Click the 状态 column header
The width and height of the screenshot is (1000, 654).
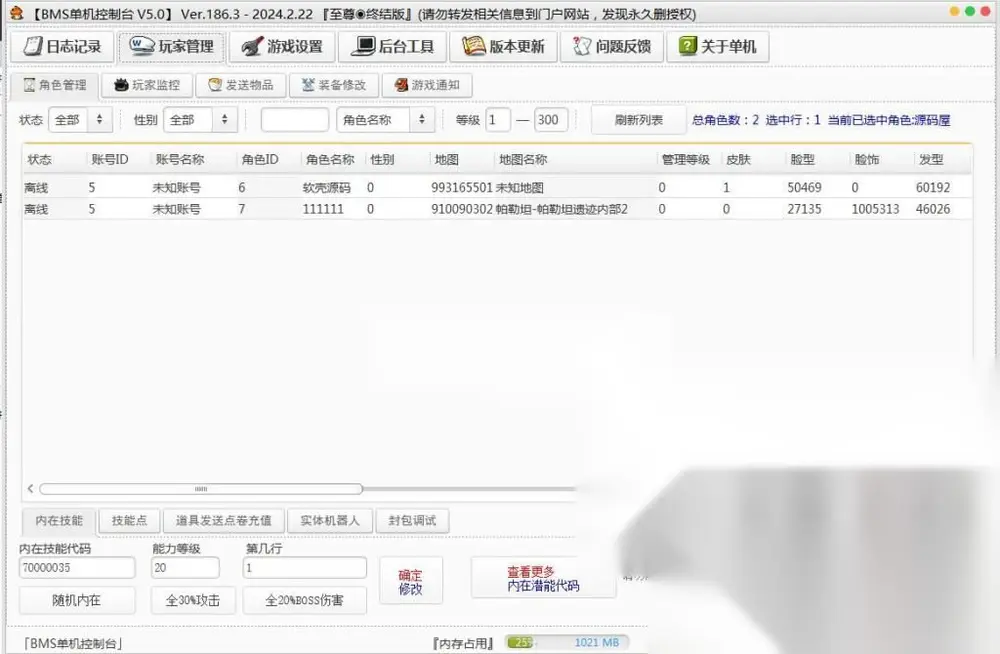pyautogui.click(x=40, y=160)
